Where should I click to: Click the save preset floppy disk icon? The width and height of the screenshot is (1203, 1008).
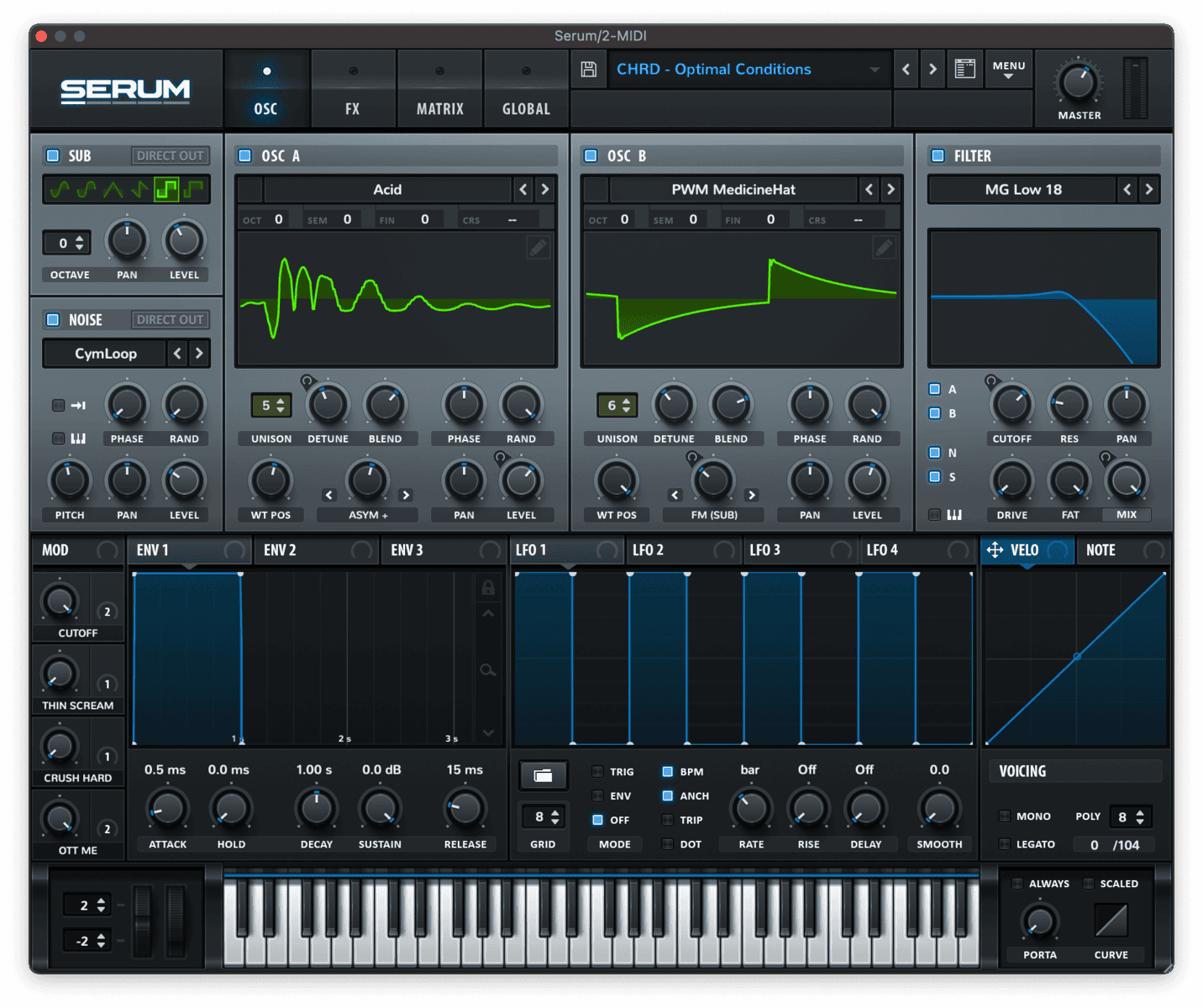[x=589, y=70]
